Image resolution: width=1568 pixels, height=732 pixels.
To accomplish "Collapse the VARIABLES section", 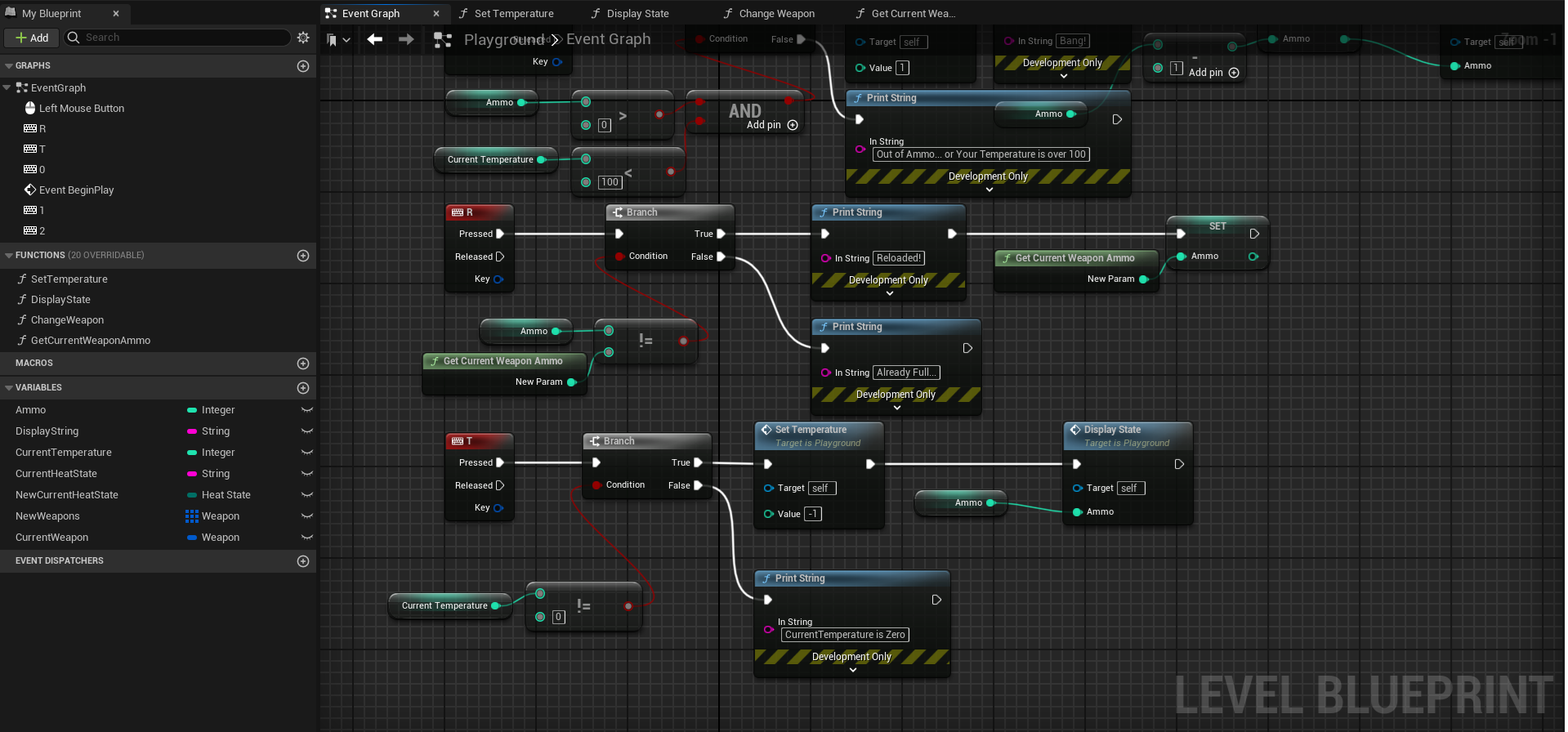I will pyautogui.click(x=9, y=388).
